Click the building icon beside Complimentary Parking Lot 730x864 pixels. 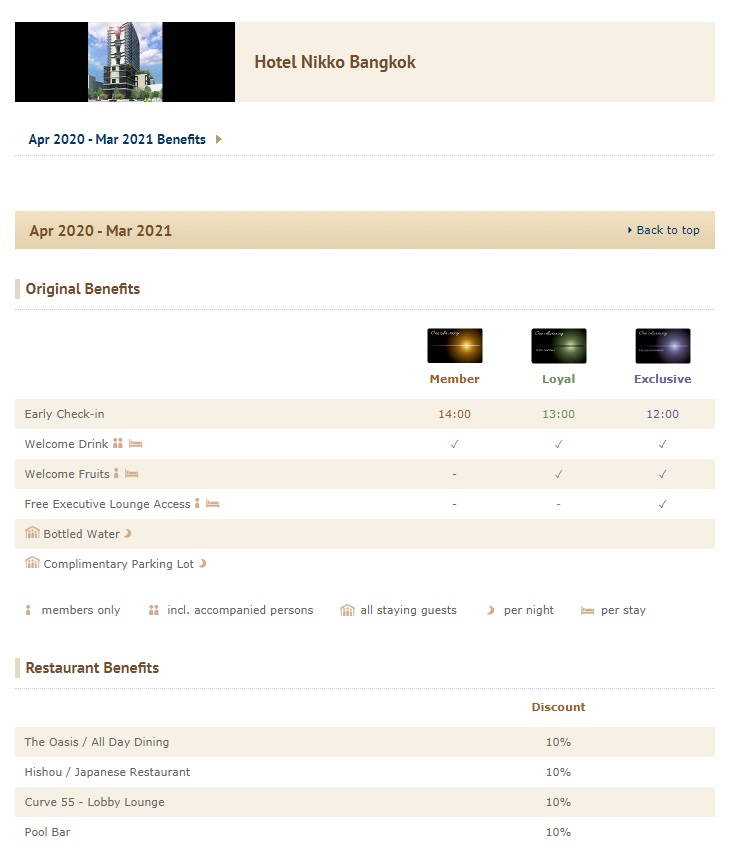point(32,564)
